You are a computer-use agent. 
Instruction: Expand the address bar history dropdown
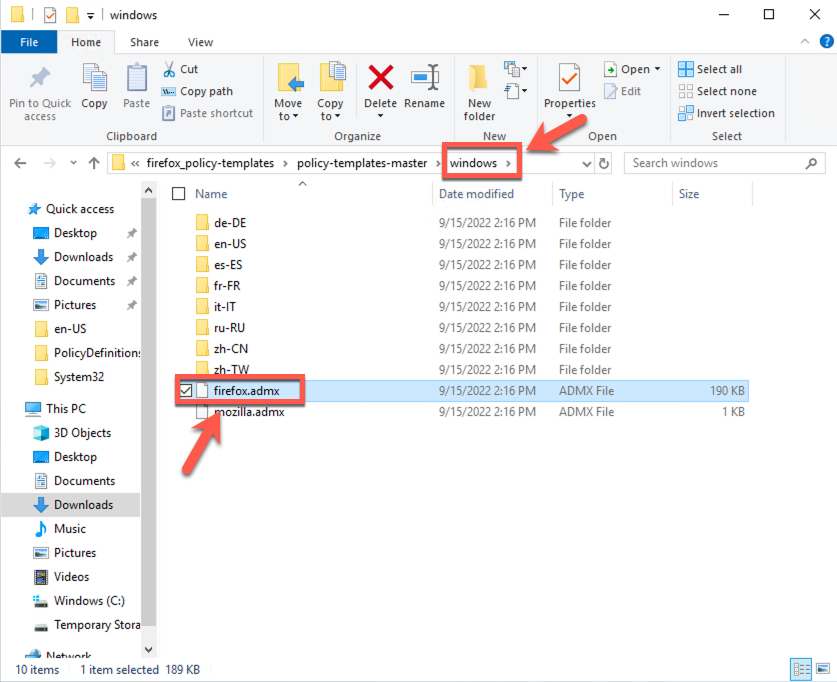[587, 163]
